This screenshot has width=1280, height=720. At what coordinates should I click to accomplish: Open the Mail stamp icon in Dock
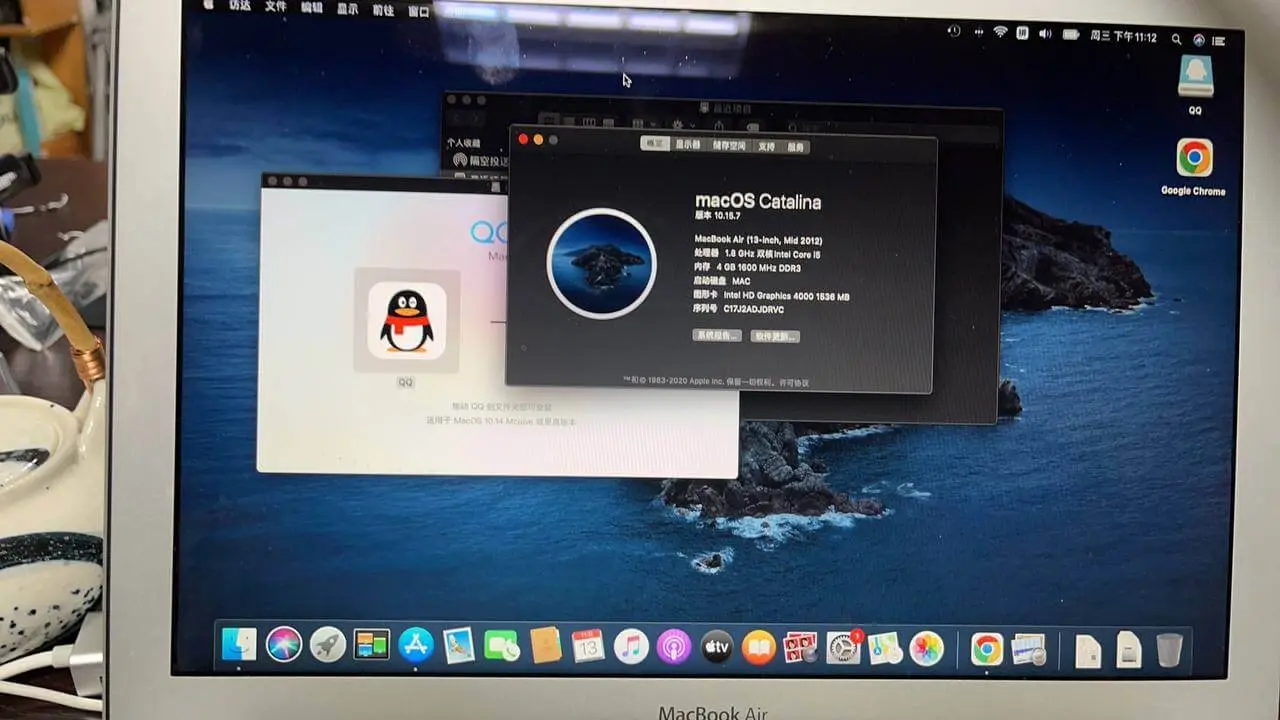pyautogui.click(x=459, y=646)
